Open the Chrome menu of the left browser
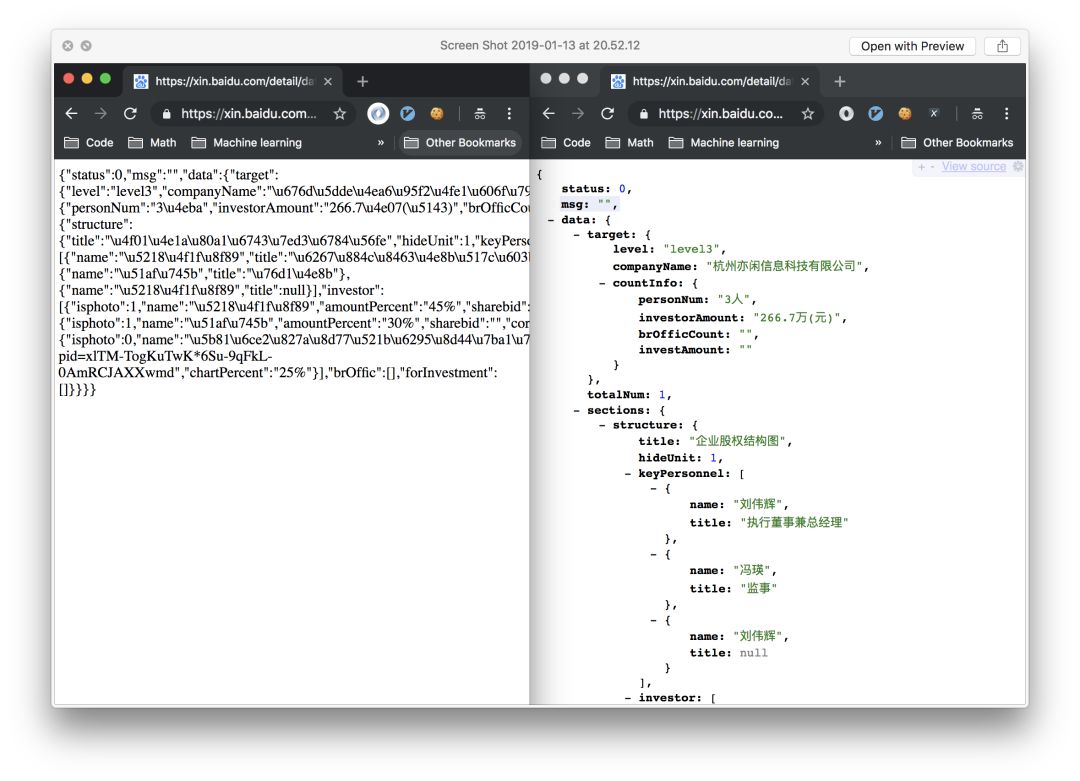 509,114
